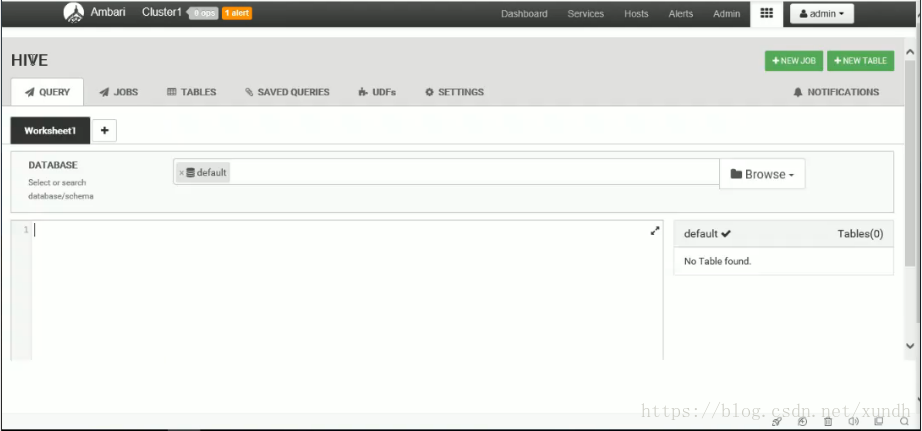This screenshot has height=431, width=922.
Task: Click the magnifier icon in status bar
Action: click(x=904, y=421)
